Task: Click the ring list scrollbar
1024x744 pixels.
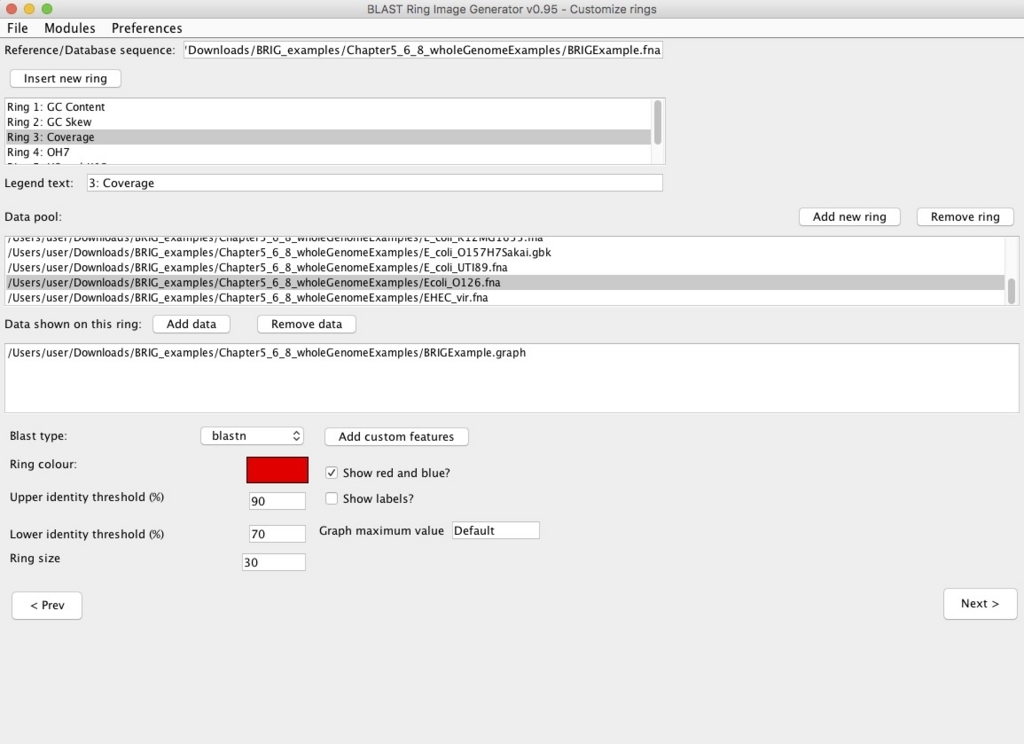Action: click(658, 122)
